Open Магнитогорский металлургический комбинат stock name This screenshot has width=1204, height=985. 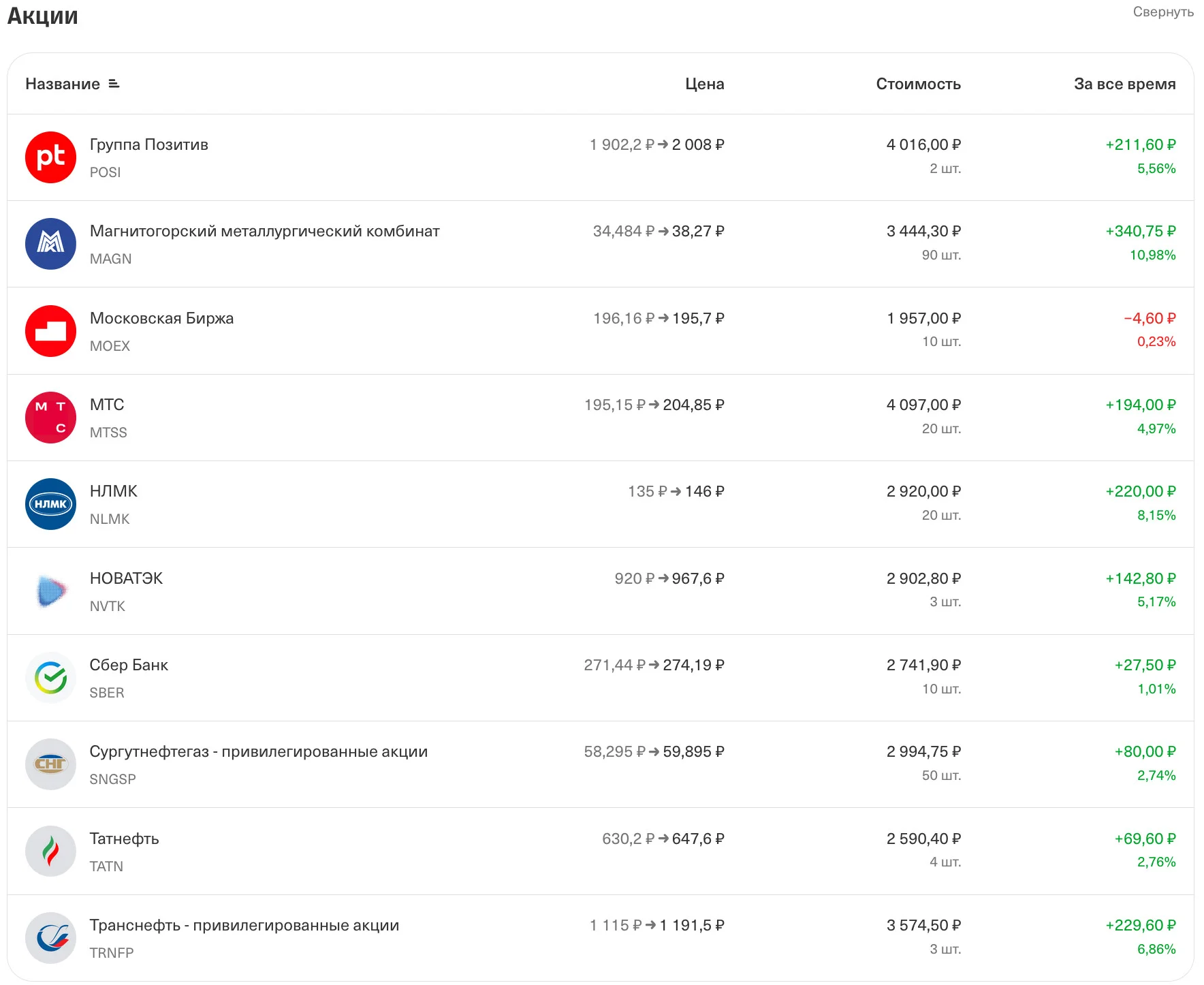[x=265, y=231]
